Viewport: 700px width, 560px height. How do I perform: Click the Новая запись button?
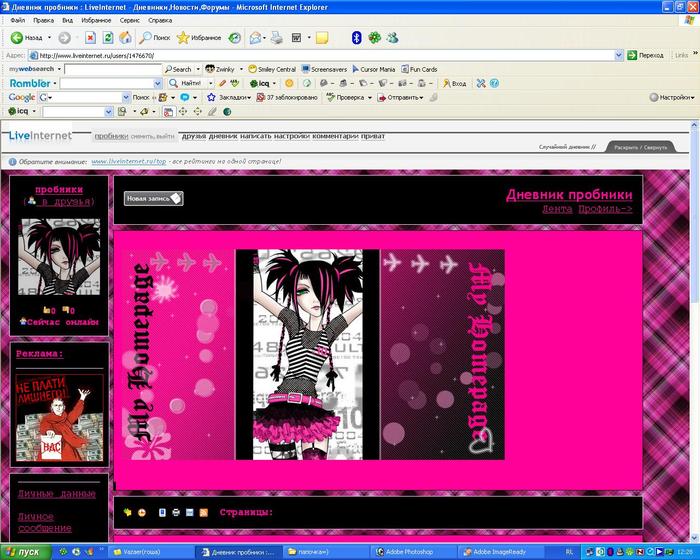pyautogui.click(x=154, y=199)
